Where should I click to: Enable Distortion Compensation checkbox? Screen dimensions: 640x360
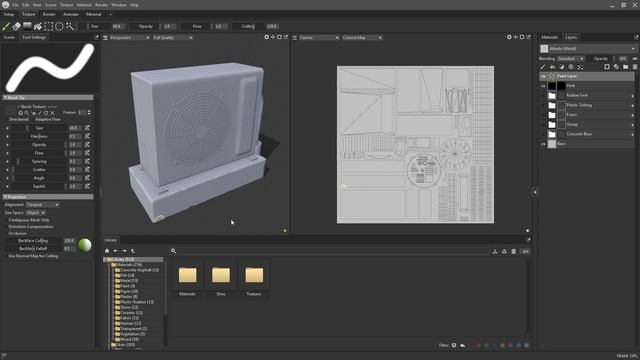click(x=6, y=227)
